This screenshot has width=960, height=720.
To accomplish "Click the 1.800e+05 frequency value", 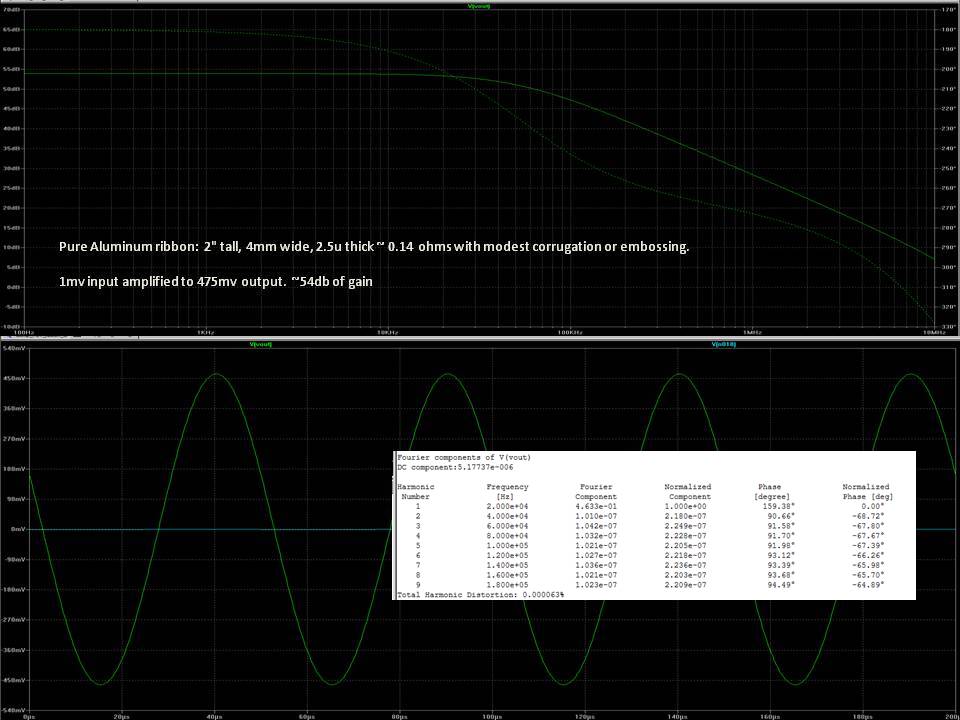I will click(507, 585).
